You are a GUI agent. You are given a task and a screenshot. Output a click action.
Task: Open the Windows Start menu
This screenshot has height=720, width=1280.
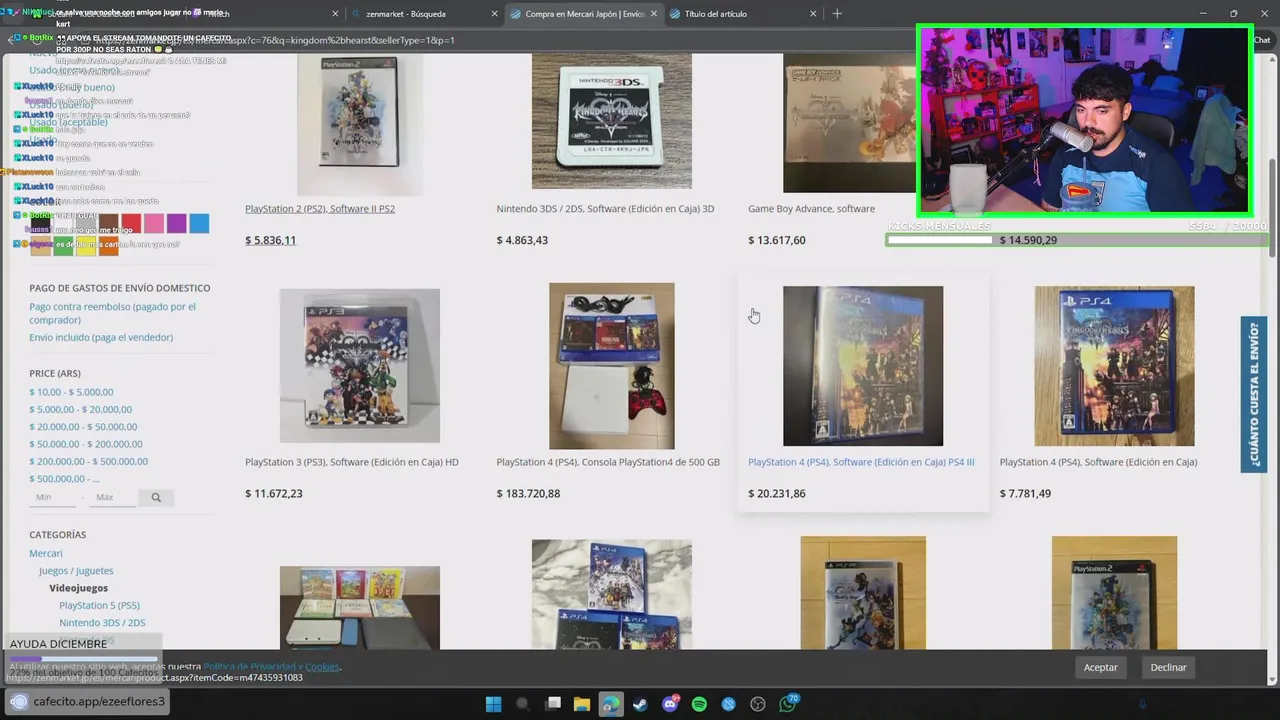[x=493, y=704]
